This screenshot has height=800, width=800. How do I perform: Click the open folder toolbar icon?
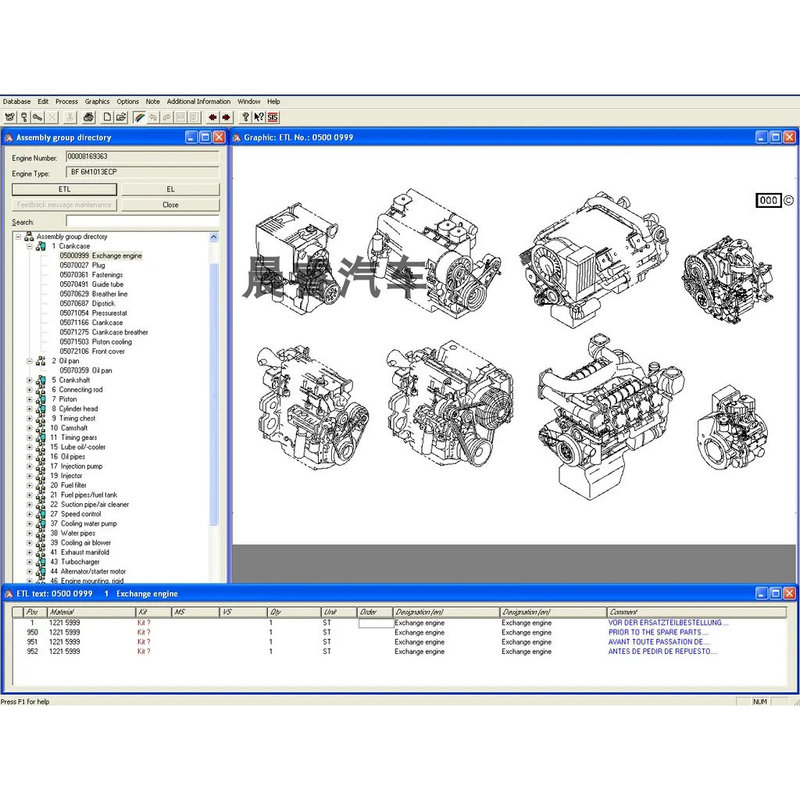121,117
